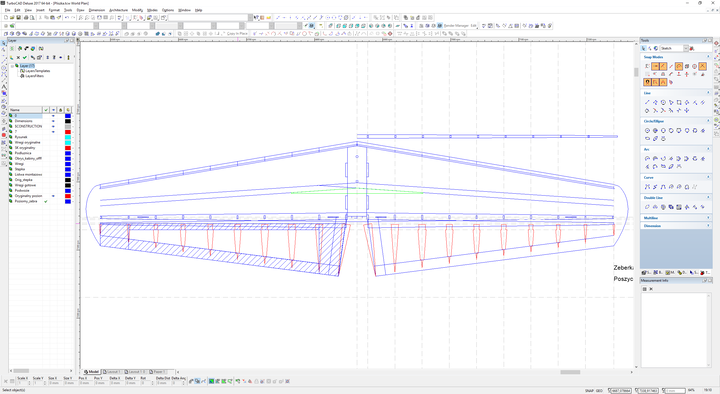Delete layer using the X icon

tap(18, 57)
